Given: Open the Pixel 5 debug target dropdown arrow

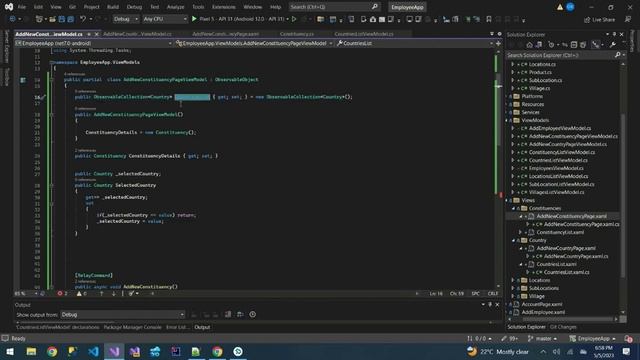Looking at the screenshot, I should coord(288,19).
